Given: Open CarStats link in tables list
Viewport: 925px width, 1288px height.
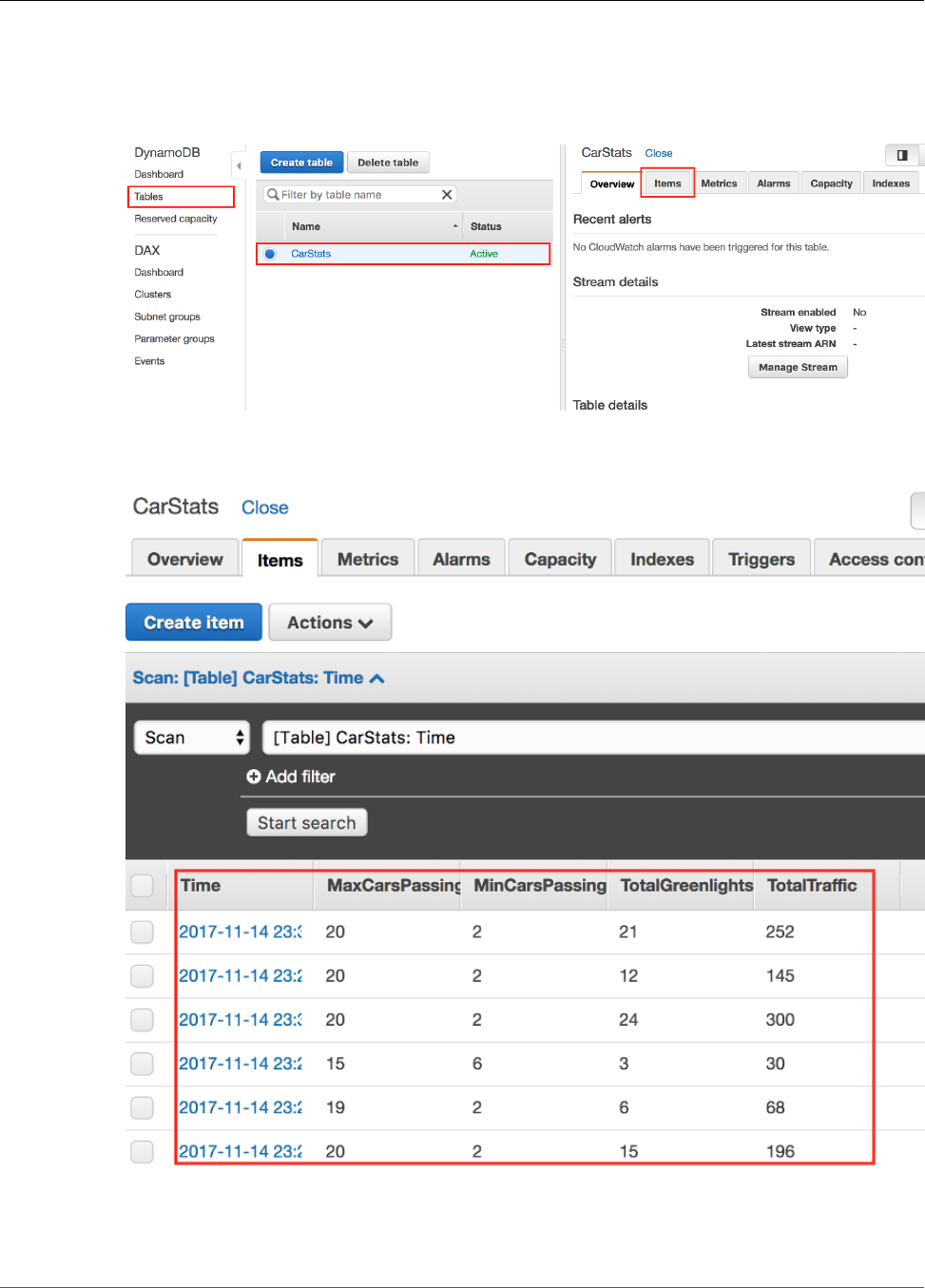Looking at the screenshot, I should (311, 254).
